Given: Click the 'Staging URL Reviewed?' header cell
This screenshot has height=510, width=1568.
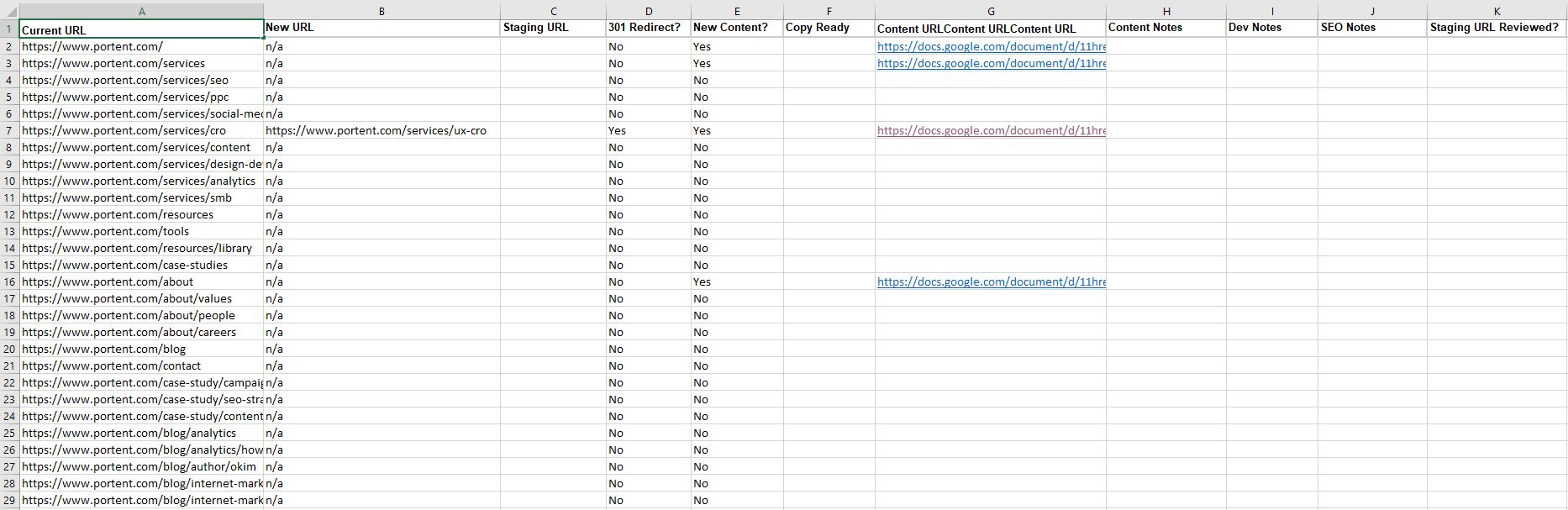Looking at the screenshot, I should [x=1497, y=28].
